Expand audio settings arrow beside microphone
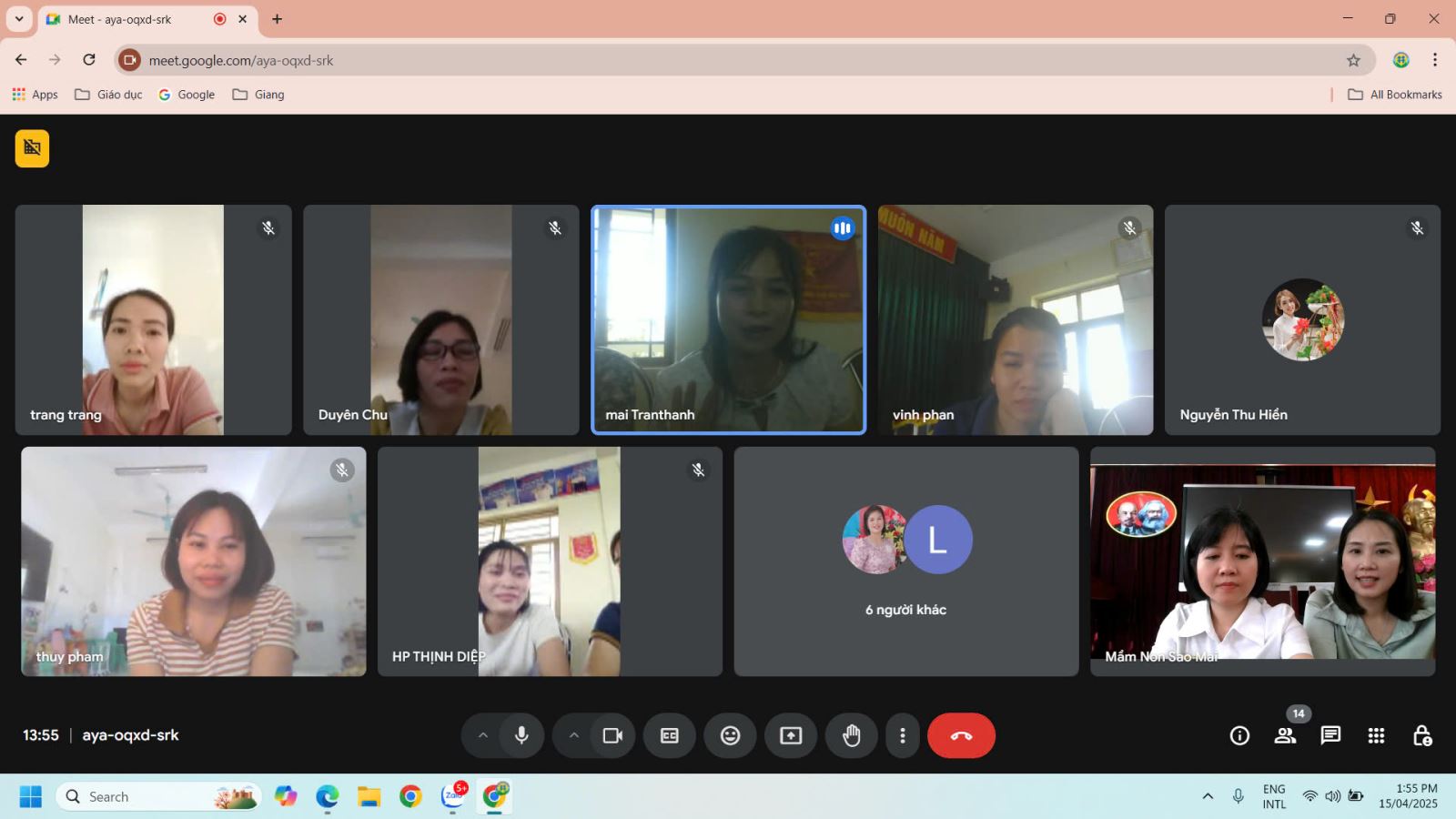The width and height of the screenshot is (1456, 819). pyautogui.click(x=482, y=735)
